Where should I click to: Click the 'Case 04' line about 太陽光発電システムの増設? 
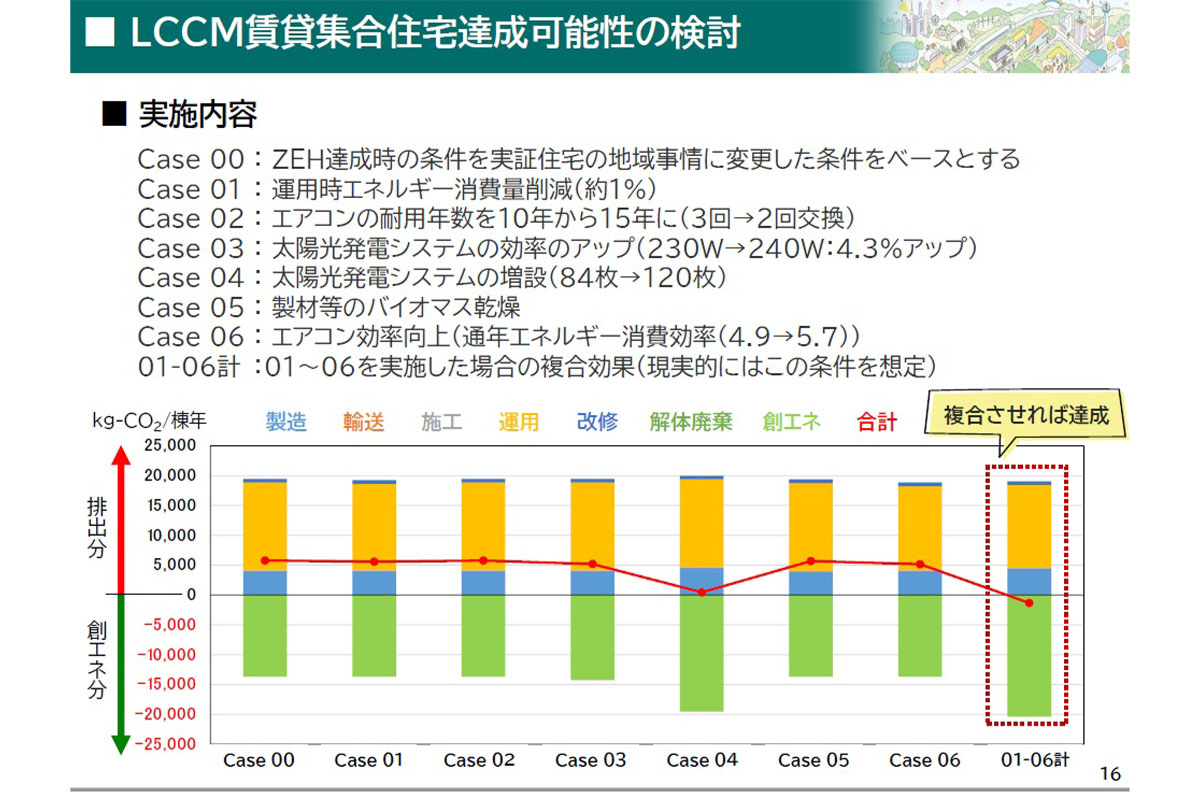(432, 277)
